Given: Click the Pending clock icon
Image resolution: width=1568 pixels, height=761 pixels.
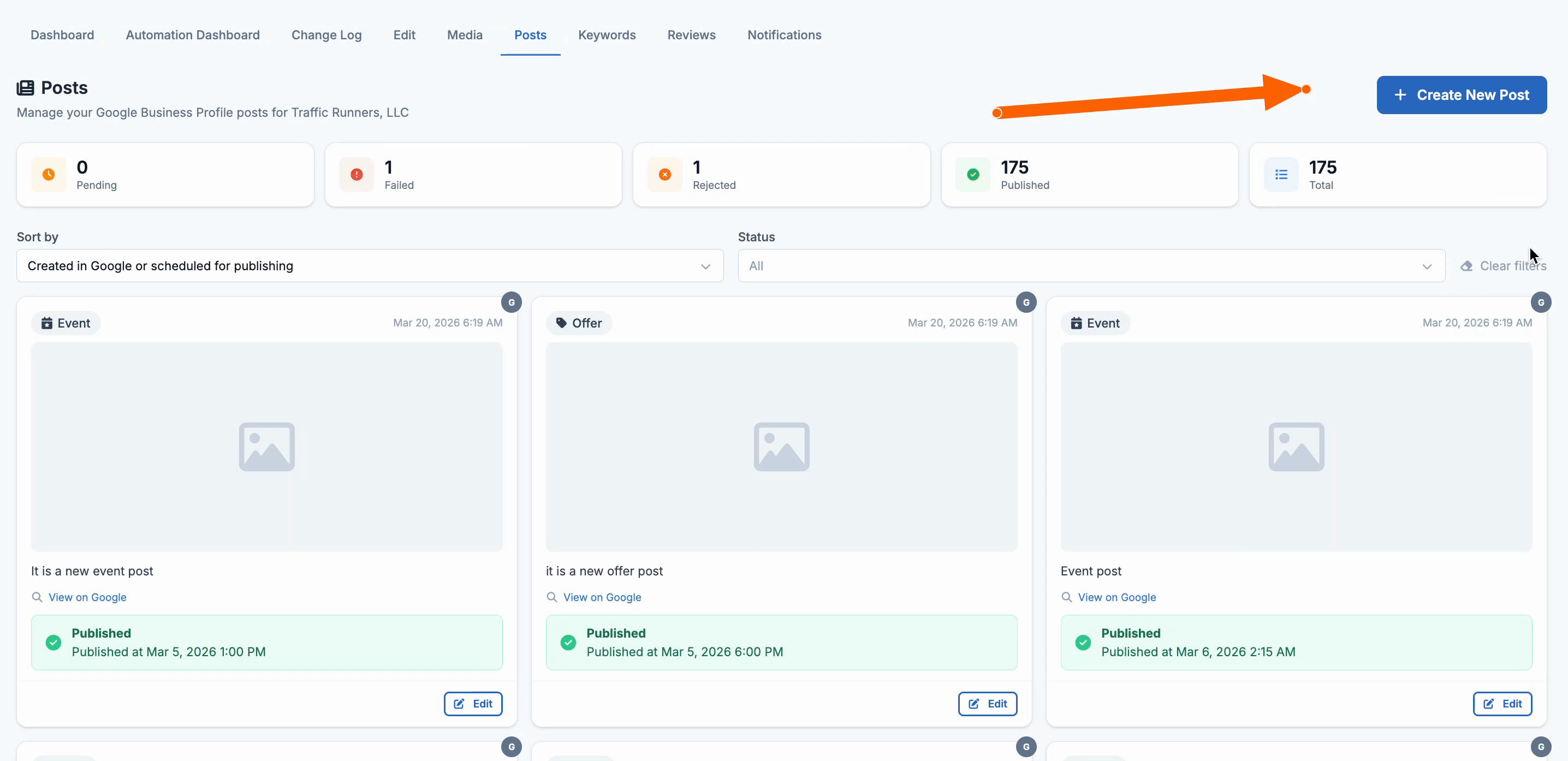Looking at the screenshot, I should [x=49, y=175].
